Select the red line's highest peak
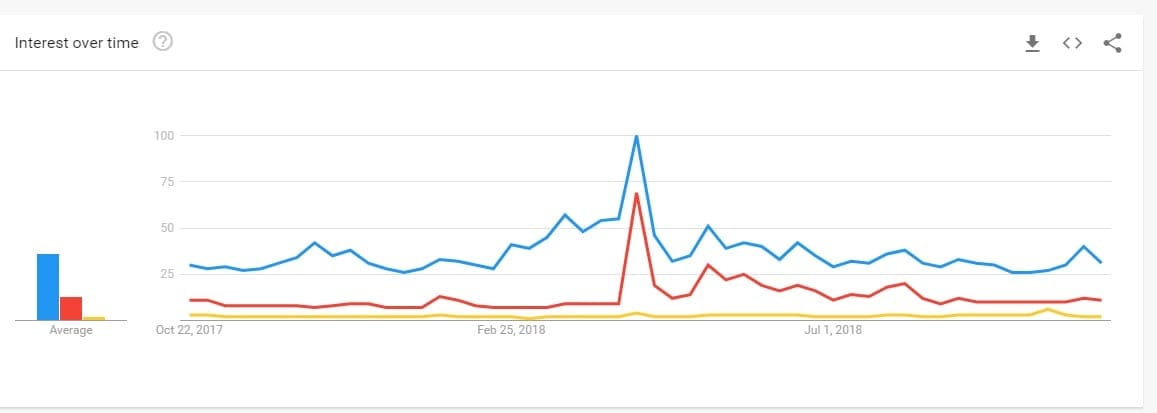Image resolution: width=1157 pixels, height=413 pixels. point(636,193)
